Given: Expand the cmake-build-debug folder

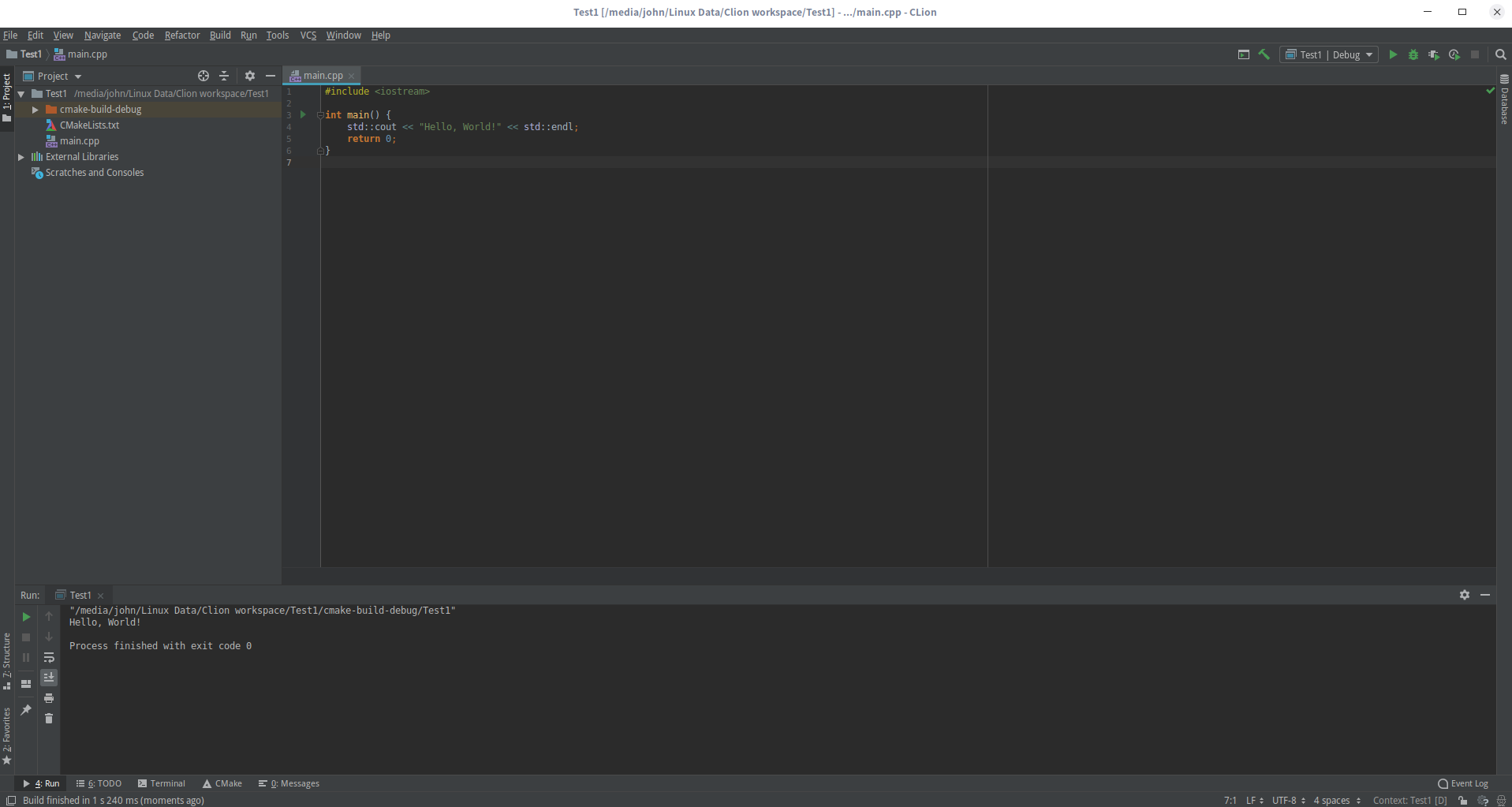Looking at the screenshot, I should click(x=35, y=110).
